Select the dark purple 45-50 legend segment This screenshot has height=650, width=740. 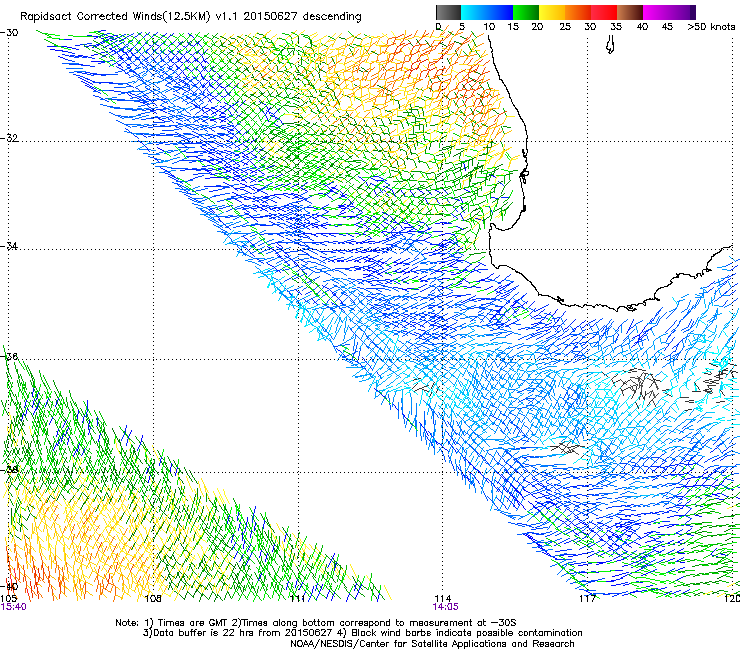pos(682,12)
